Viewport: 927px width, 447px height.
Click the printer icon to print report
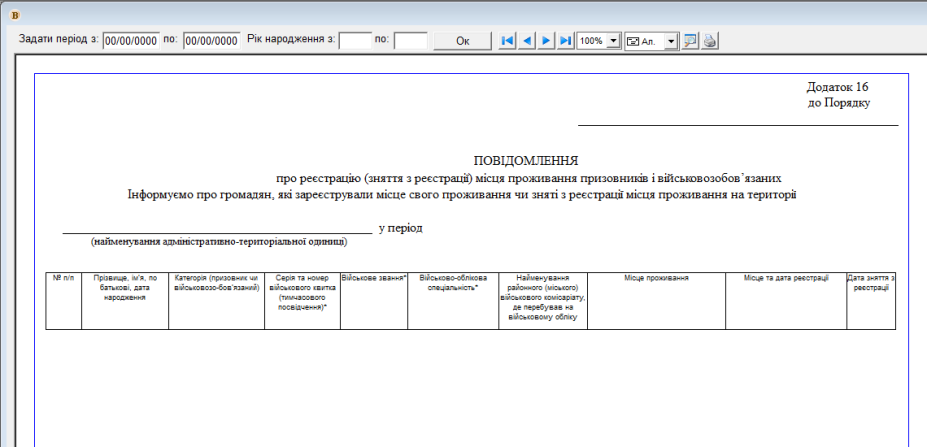click(x=709, y=41)
